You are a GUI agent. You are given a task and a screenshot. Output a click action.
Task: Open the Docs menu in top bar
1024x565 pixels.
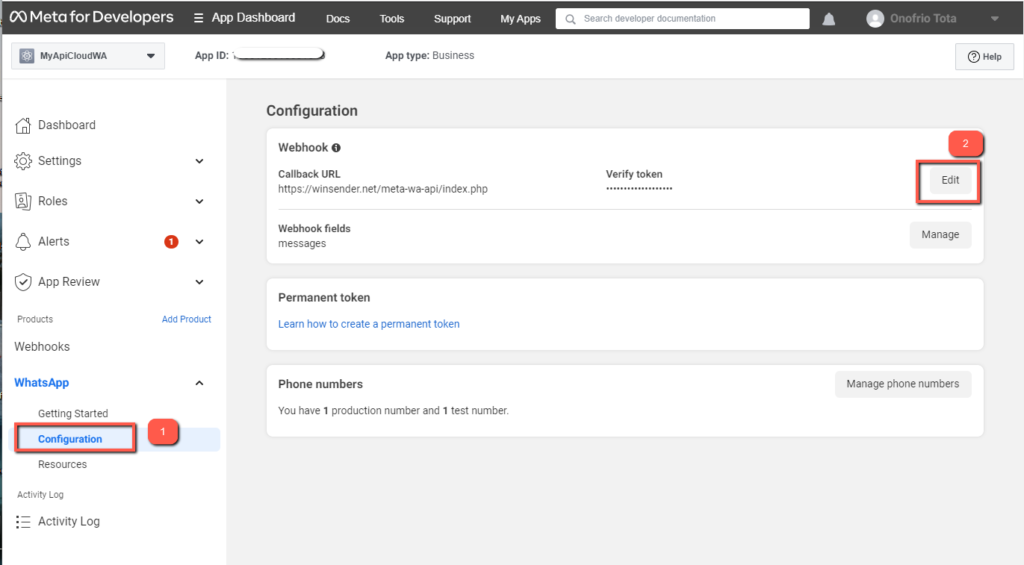(x=338, y=19)
